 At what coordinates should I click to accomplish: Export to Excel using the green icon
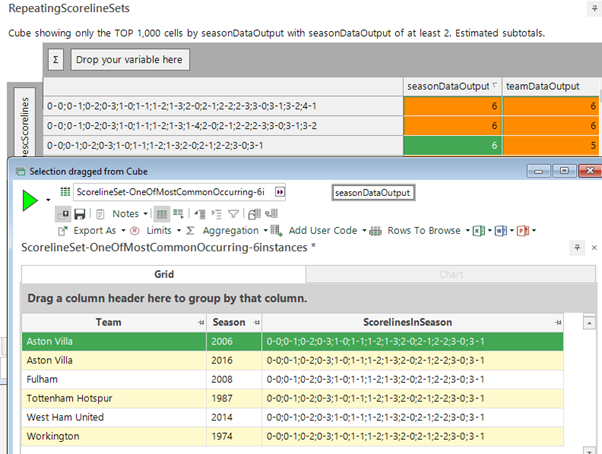point(478,231)
